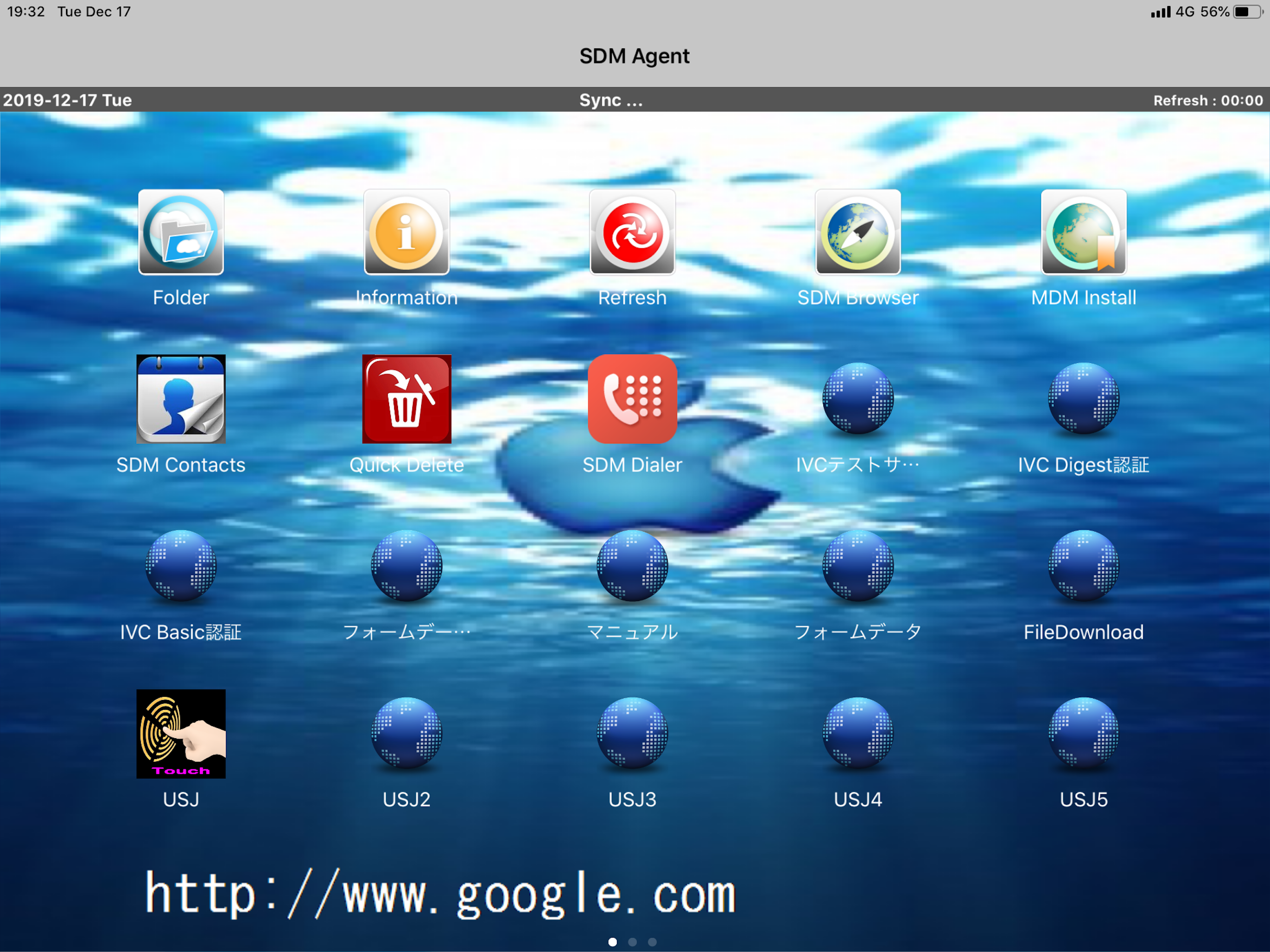Open IVC Basic認証 globe shortcut
Image resolution: width=1270 pixels, height=952 pixels.
(x=181, y=566)
